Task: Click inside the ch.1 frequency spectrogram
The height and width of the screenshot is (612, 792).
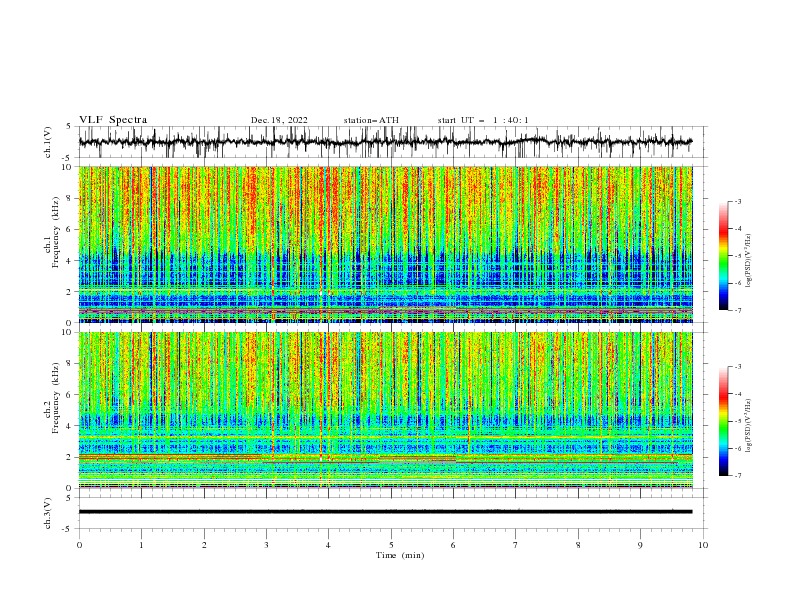Action: [x=385, y=244]
